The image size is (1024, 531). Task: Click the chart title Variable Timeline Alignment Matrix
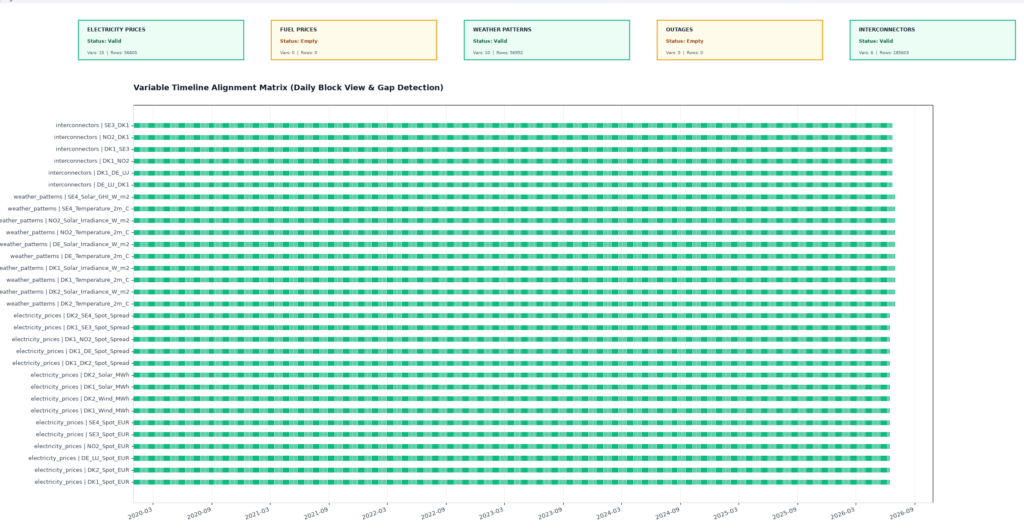tap(288, 88)
